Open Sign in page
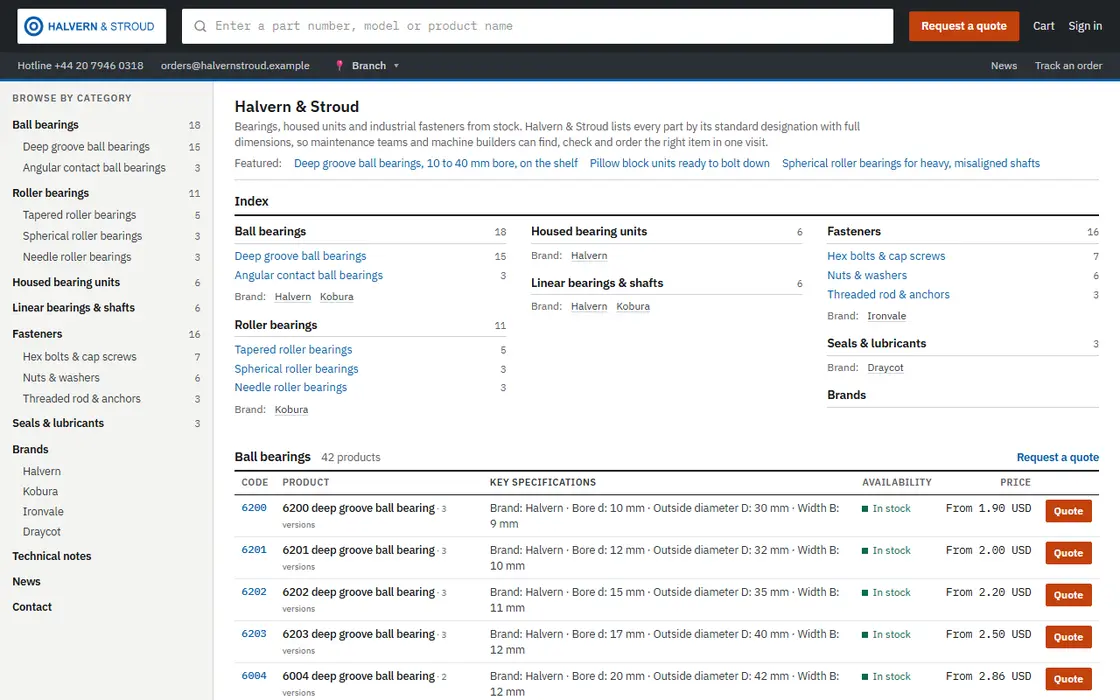Image resolution: width=1120 pixels, height=700 pixels. (1085, 26)
